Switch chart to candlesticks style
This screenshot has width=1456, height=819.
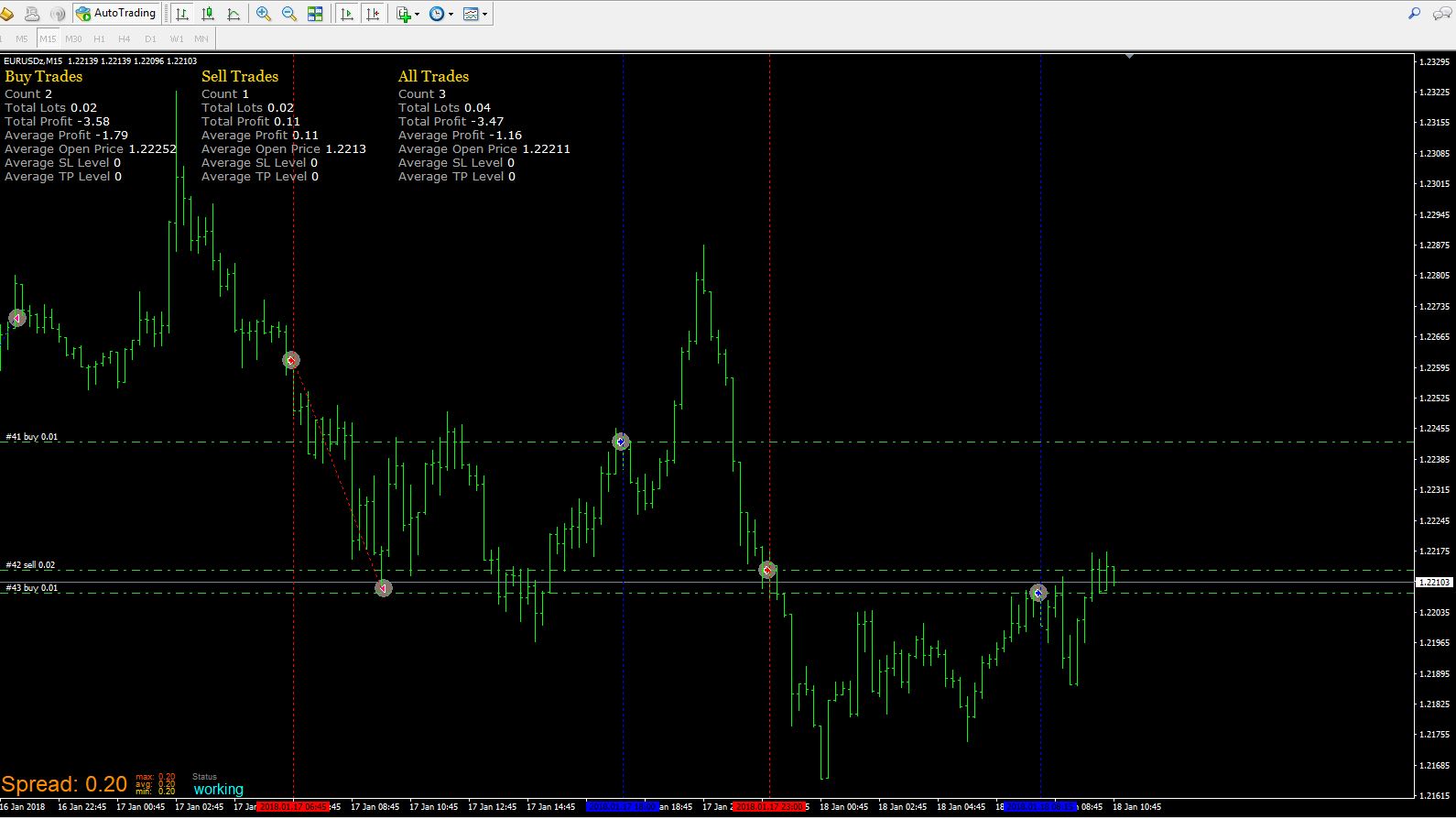(208, 14)
